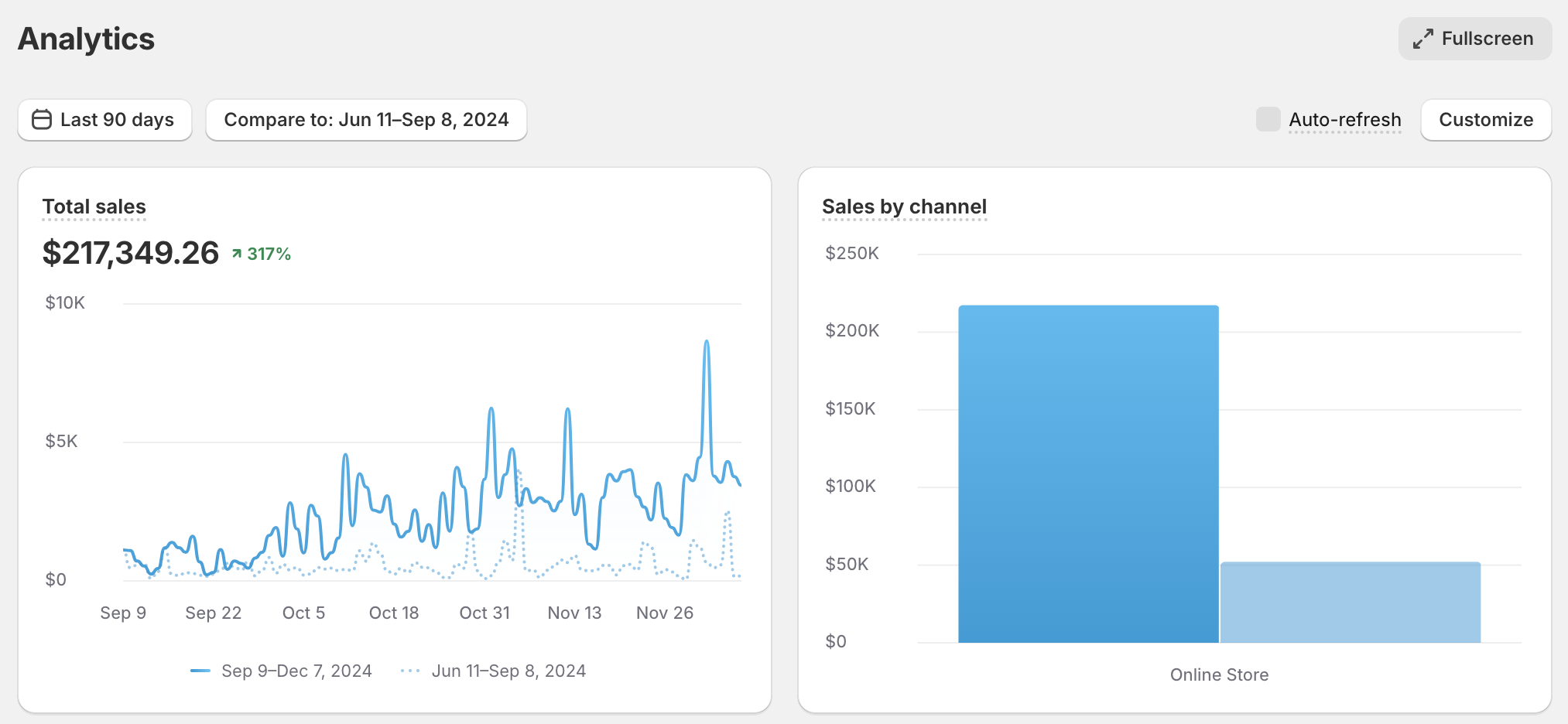1568x724 pixels.
Task: Click the Oct 31 x-axis date label
Action: pos(484,613)
